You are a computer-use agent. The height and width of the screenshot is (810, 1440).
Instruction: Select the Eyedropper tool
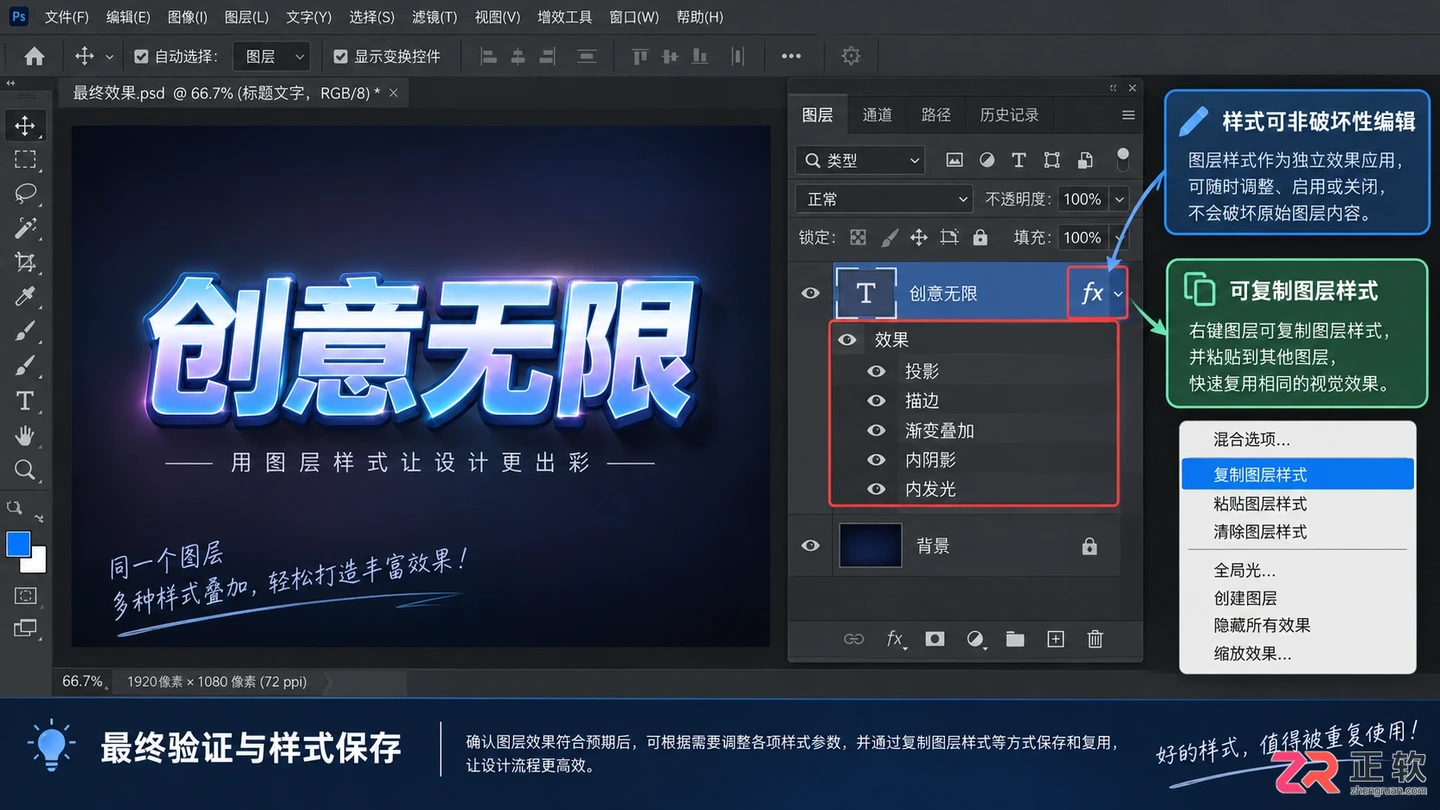pyautogui.click(x=25, y=297)
